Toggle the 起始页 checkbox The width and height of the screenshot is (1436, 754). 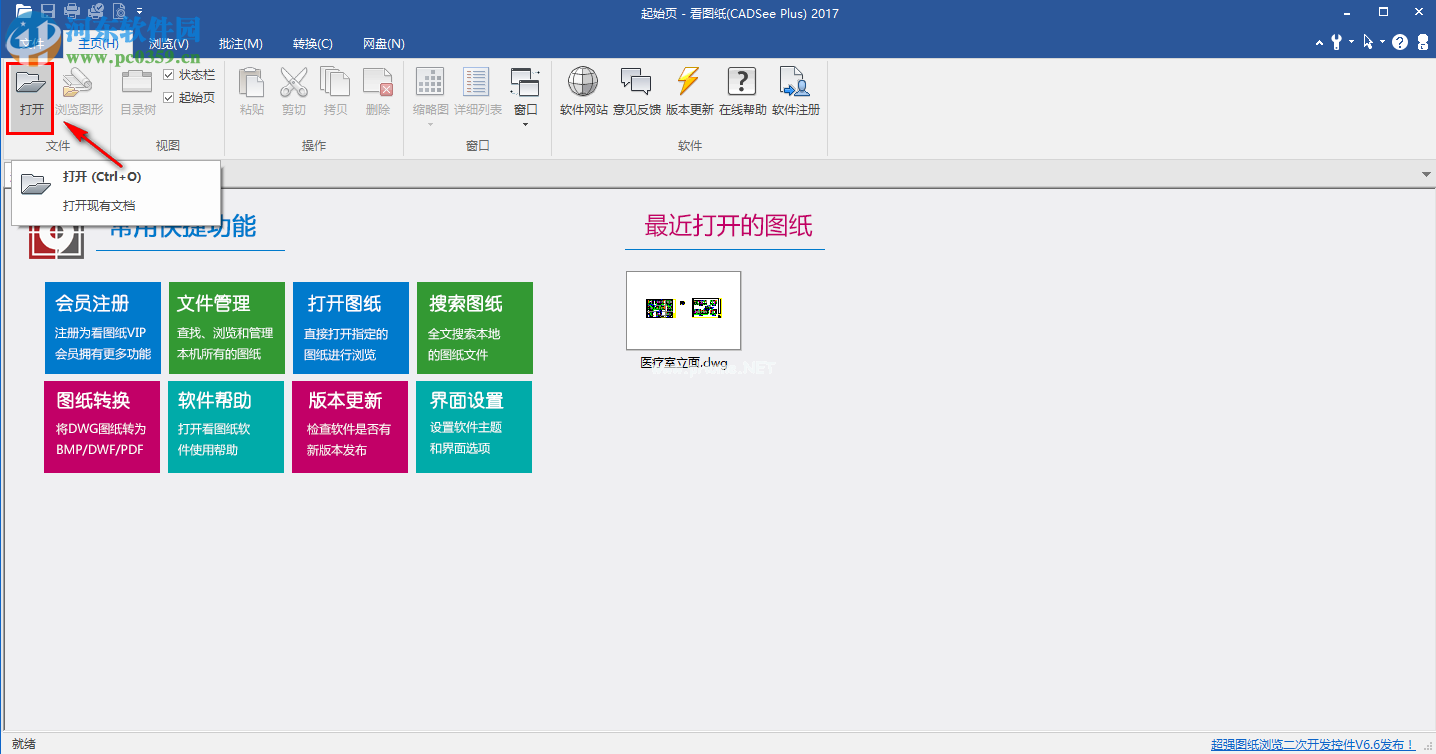tap(169, 97)
